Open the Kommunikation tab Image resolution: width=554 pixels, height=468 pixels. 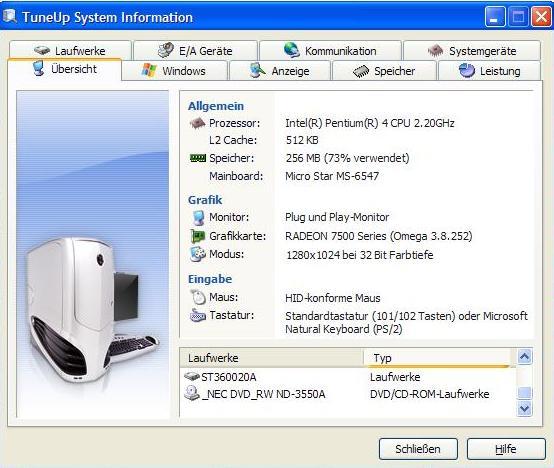pyautogui.click(x=330, y=50)
